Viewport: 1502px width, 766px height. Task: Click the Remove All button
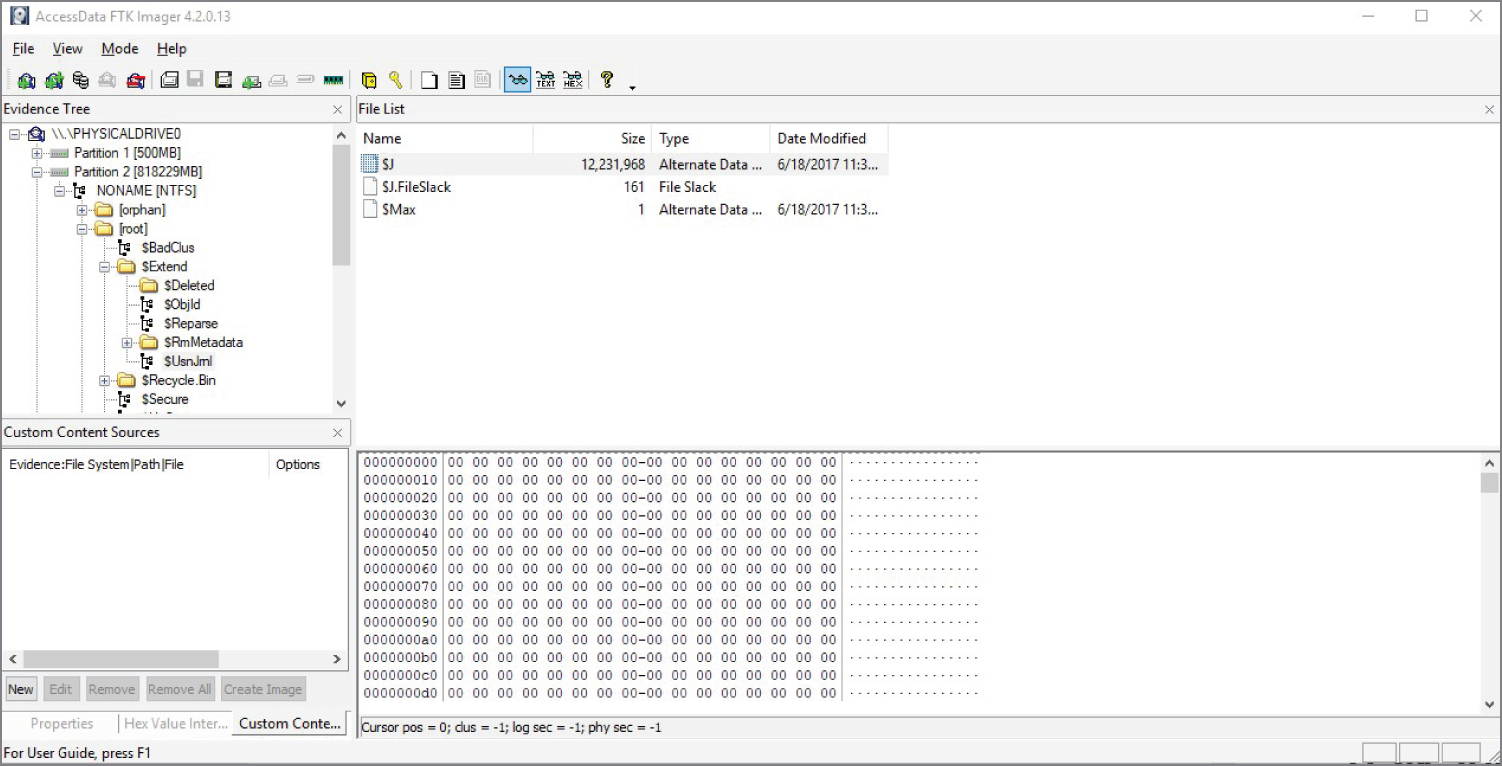[x=179, y=689]
